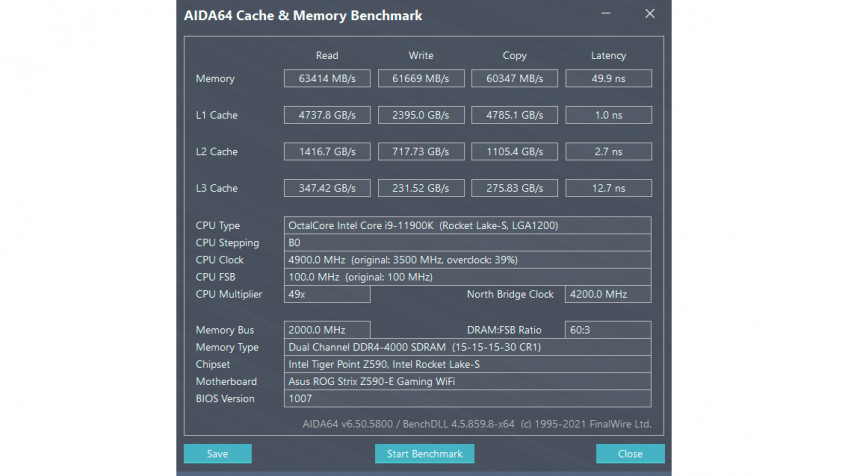848x476 pixels.
Task: Click the Read column header
Action: point(327,55)
